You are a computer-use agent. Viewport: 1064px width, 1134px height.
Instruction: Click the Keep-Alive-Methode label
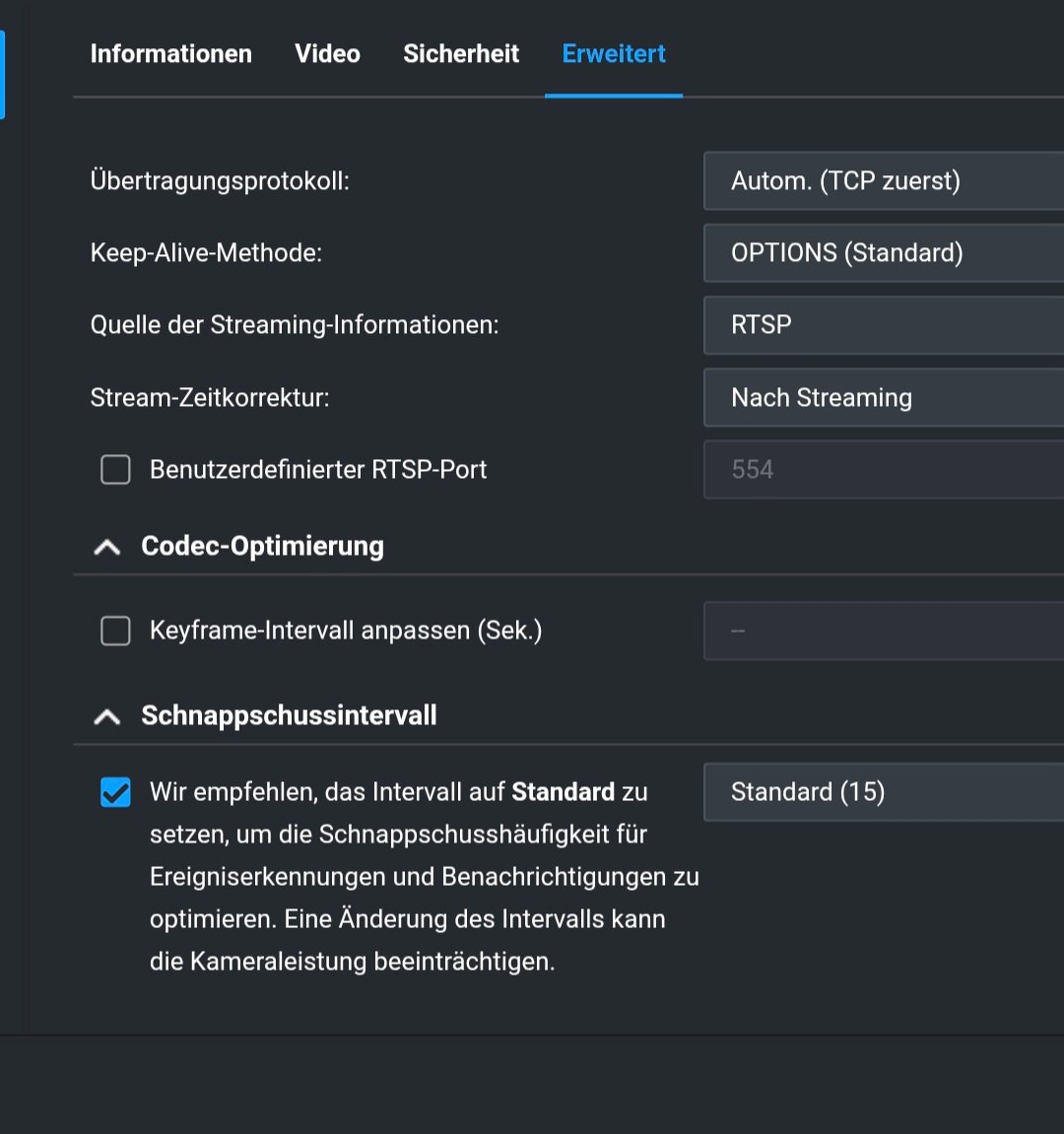(206, 253)
